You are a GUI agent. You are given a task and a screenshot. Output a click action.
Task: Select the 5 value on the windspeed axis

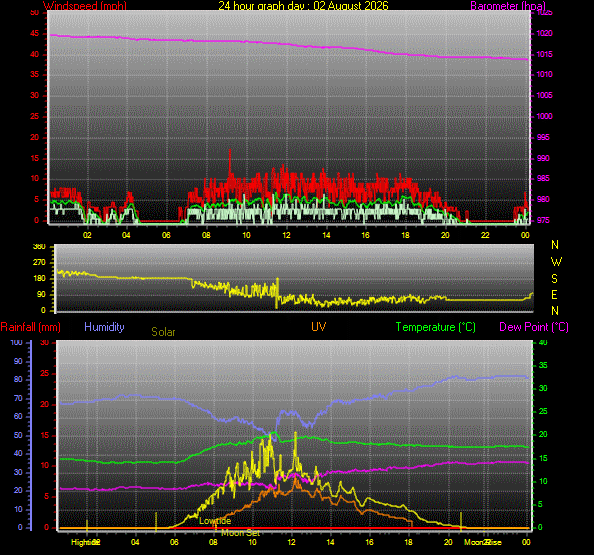tap(36, 199)
